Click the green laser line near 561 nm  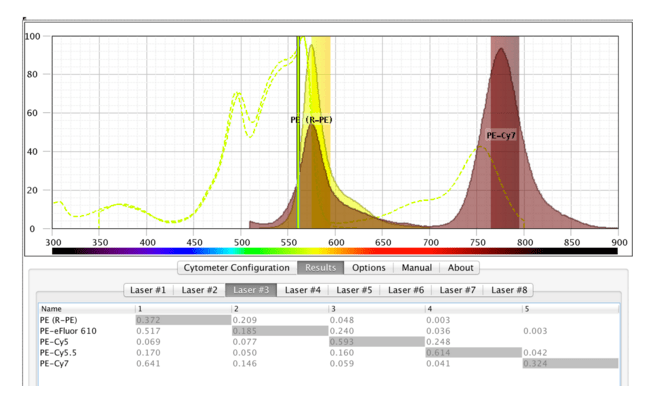click(298, 132)
